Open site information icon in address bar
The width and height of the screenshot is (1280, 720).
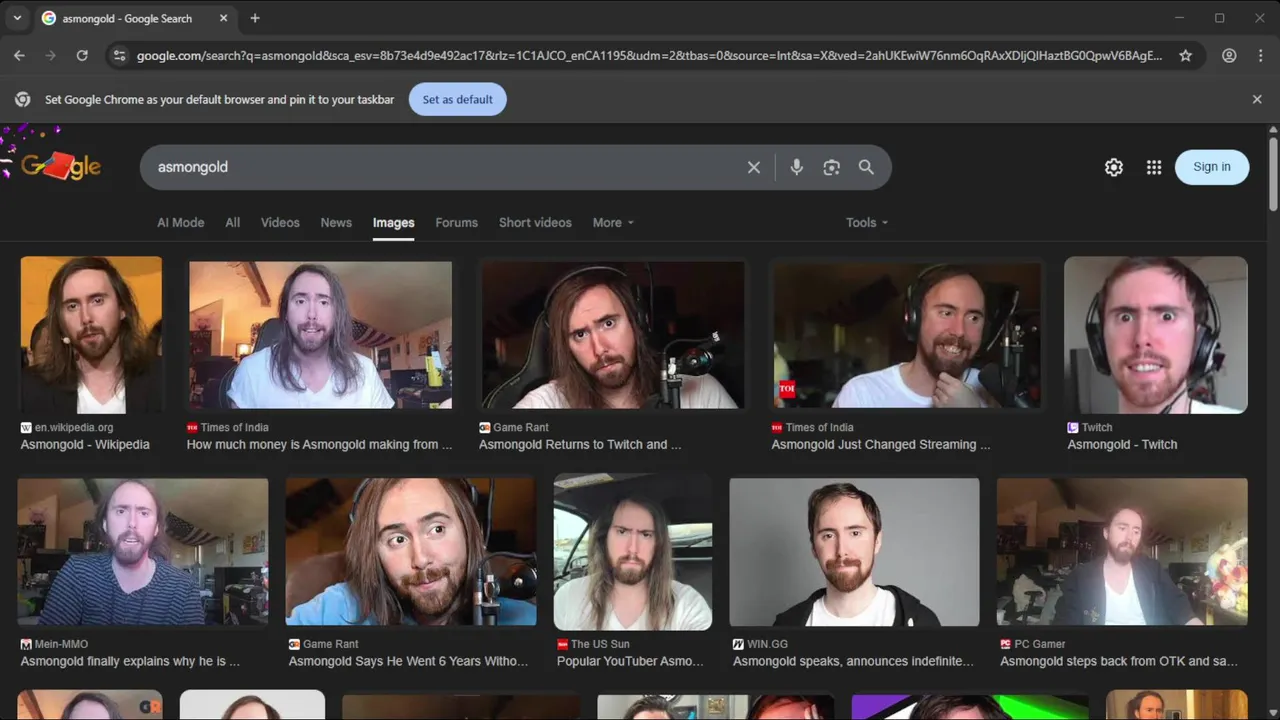(119, 56)
